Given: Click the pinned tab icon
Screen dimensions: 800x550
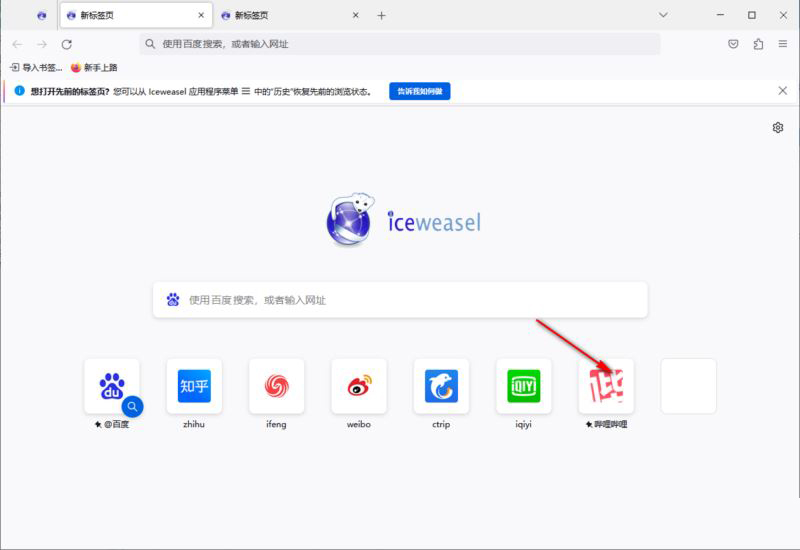Looking at the screenshot, I should [42, 15].
